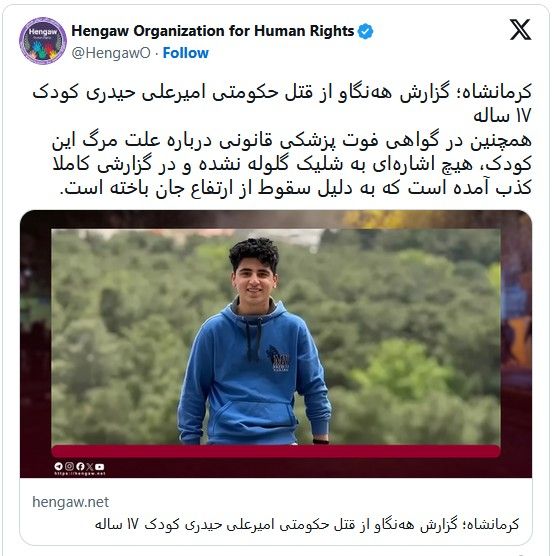Click the tweet's last text line
The height and width of the screenshot is (556, 554).
click(296, 188)
